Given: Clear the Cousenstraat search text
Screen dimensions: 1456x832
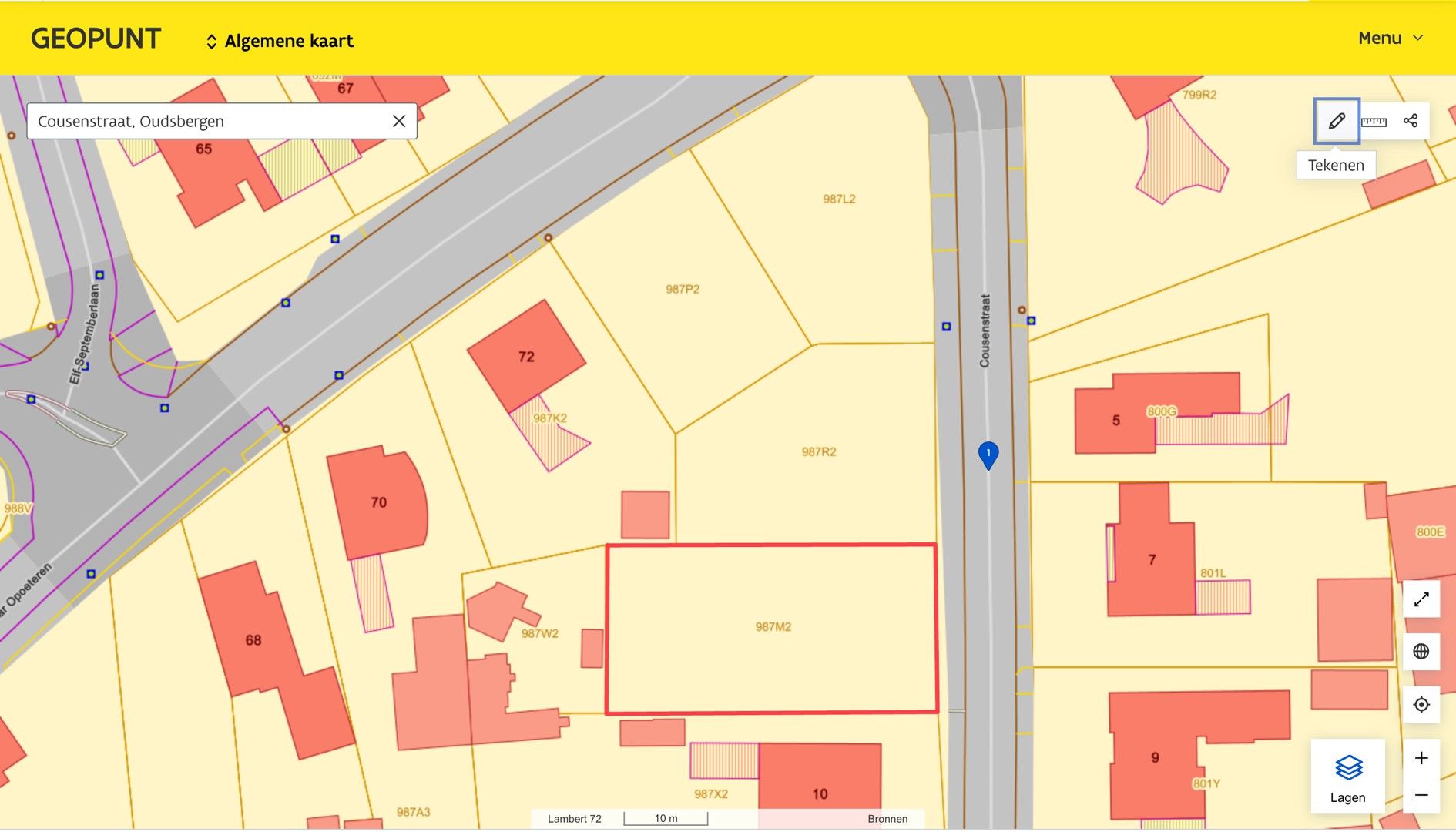Looking at the screenshot, I should click(x=399, y=121).
